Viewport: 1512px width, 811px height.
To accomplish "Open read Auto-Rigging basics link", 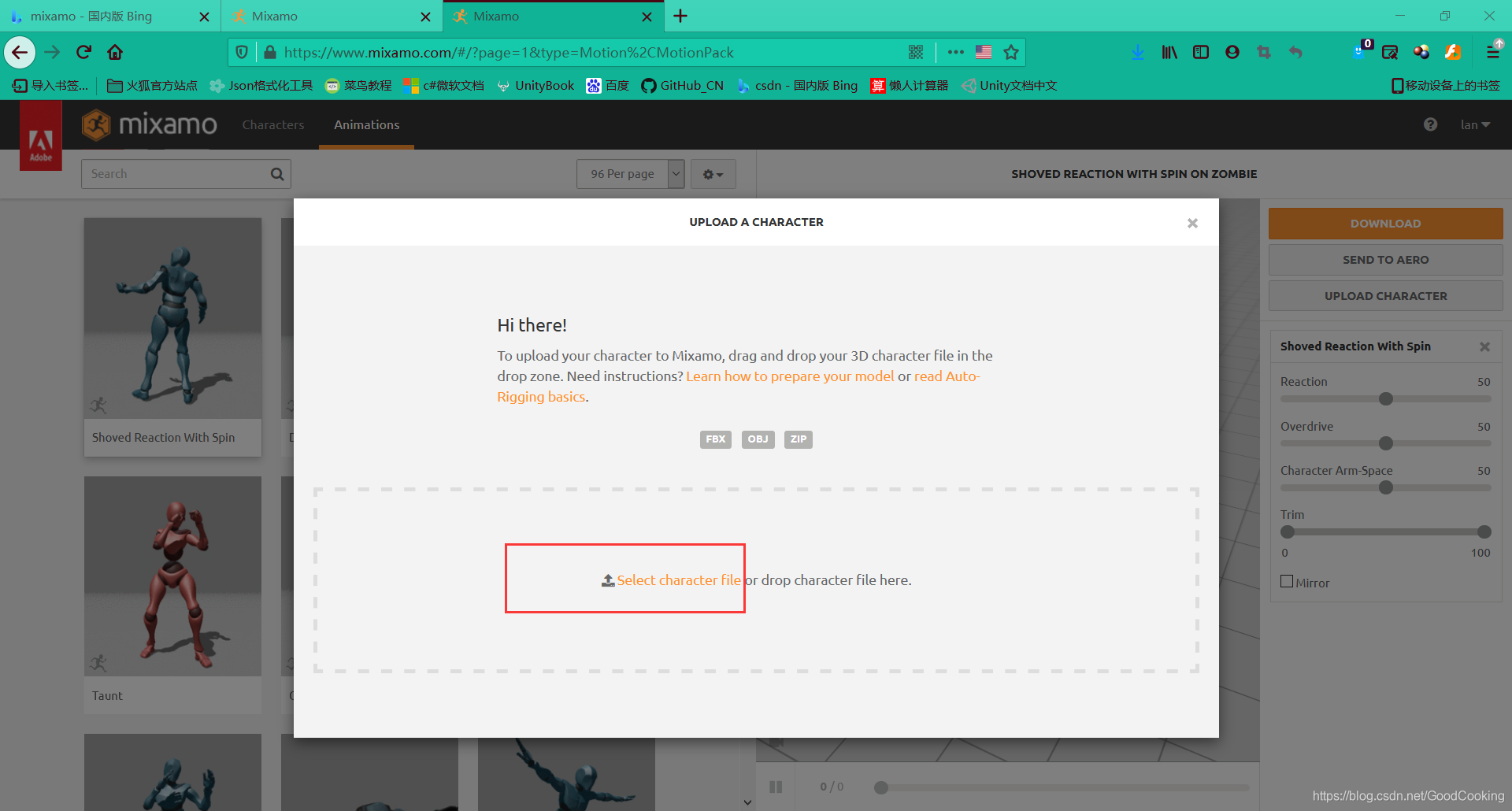I will point(947,376).
